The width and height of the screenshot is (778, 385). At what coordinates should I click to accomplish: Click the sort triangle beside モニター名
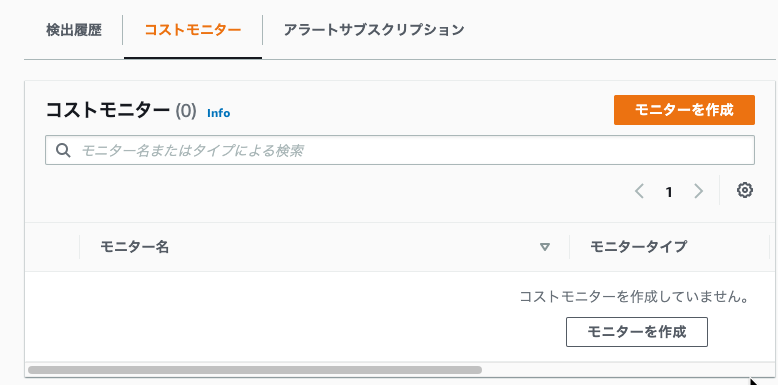pos(545,247)
